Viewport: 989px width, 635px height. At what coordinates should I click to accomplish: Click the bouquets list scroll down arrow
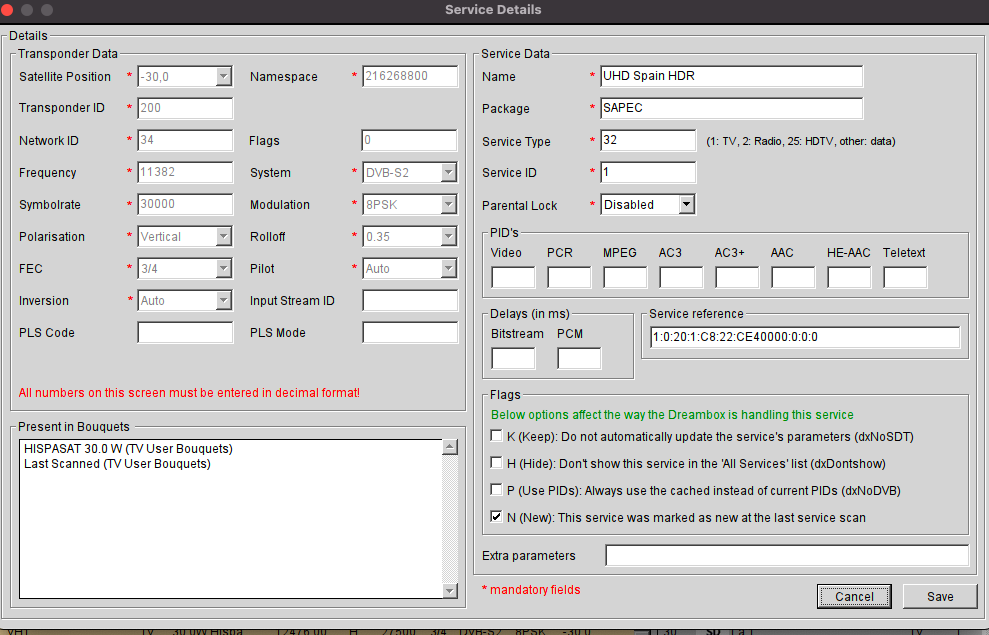tap(449, 591)
